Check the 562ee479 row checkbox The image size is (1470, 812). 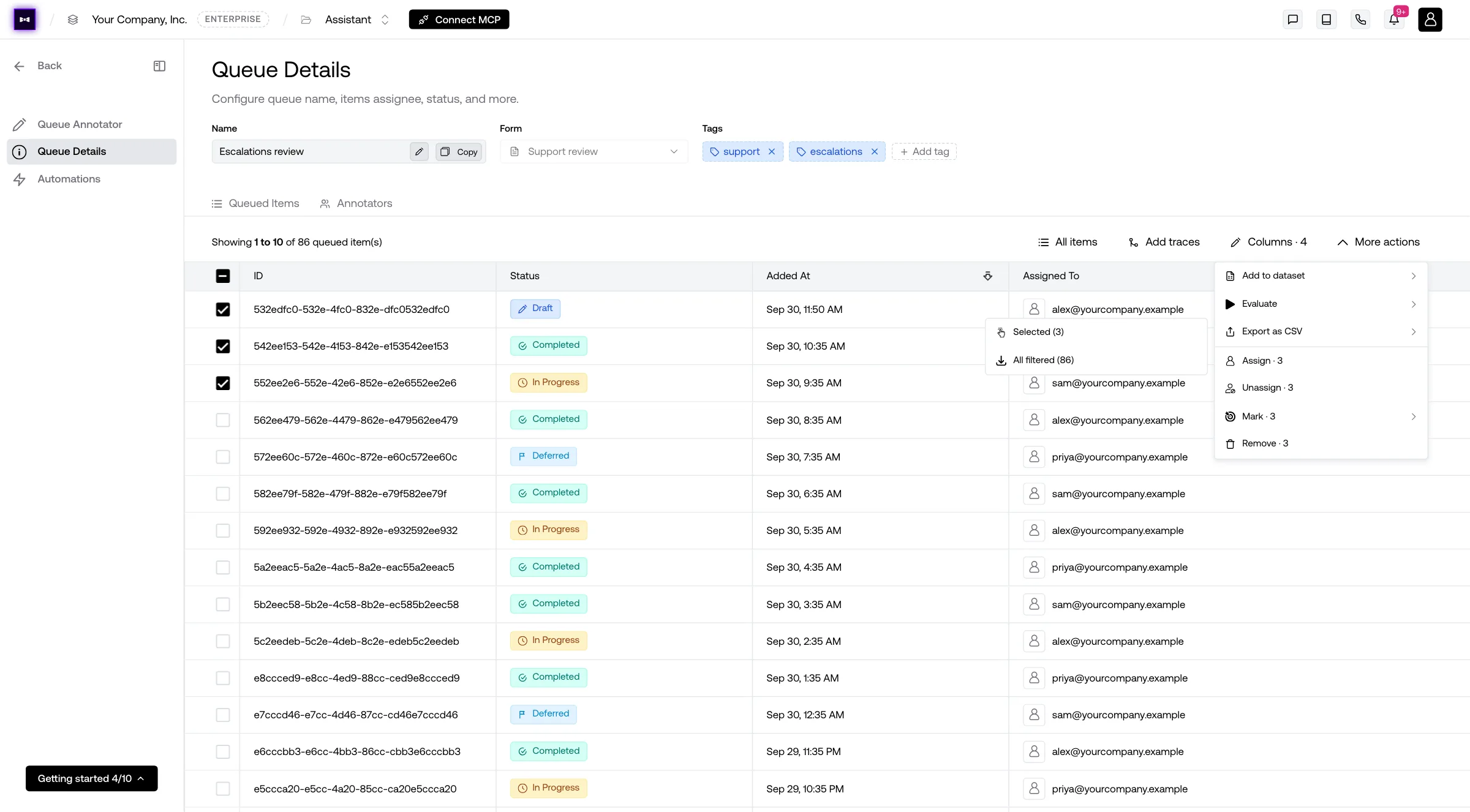pos(223,420)
